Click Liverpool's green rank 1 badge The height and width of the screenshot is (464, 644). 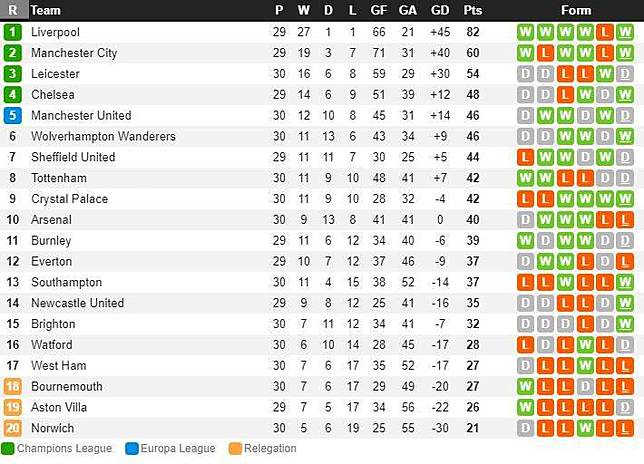pos(12,32)
